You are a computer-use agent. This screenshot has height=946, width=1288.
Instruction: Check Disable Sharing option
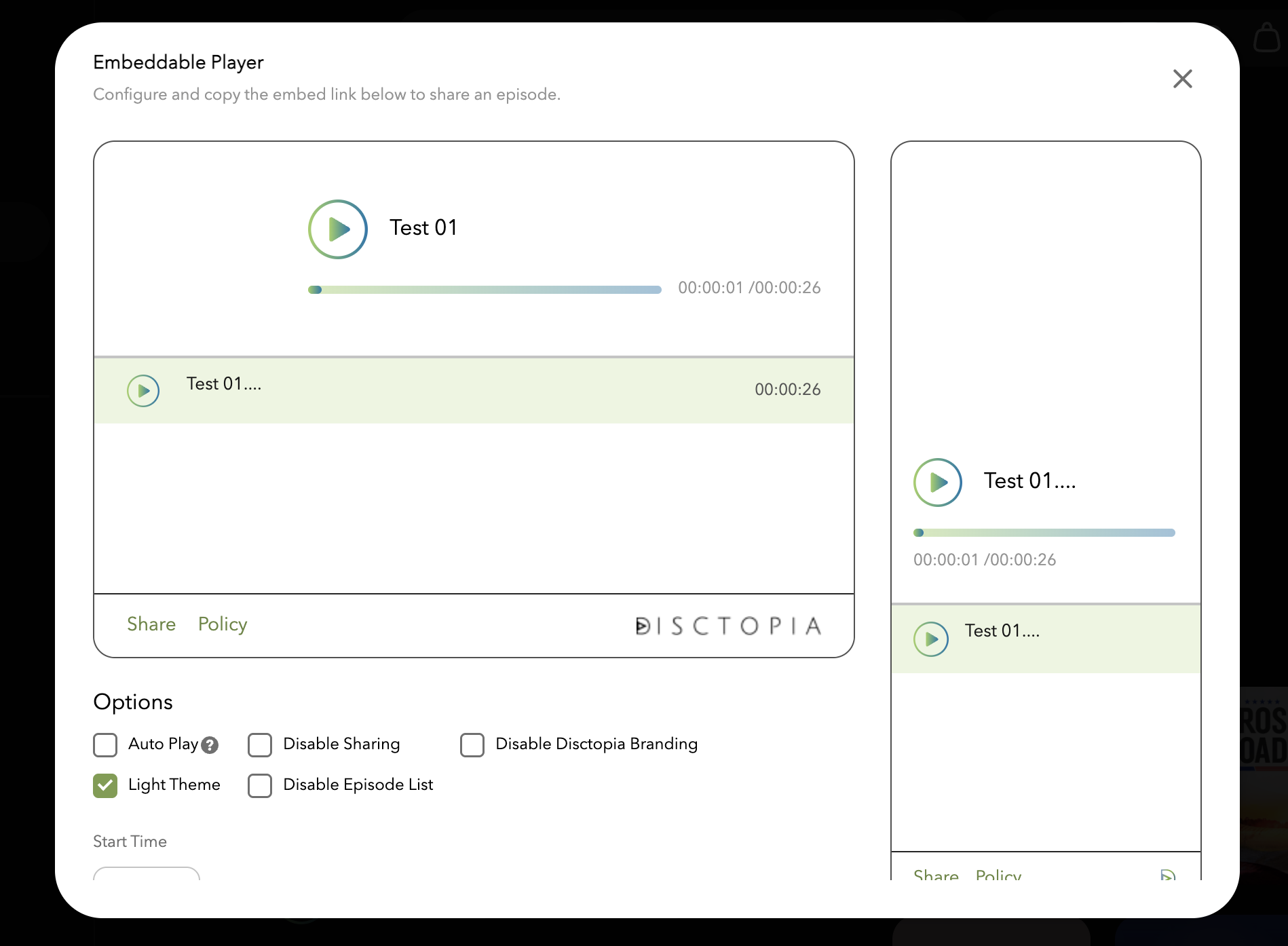point(260,744)
